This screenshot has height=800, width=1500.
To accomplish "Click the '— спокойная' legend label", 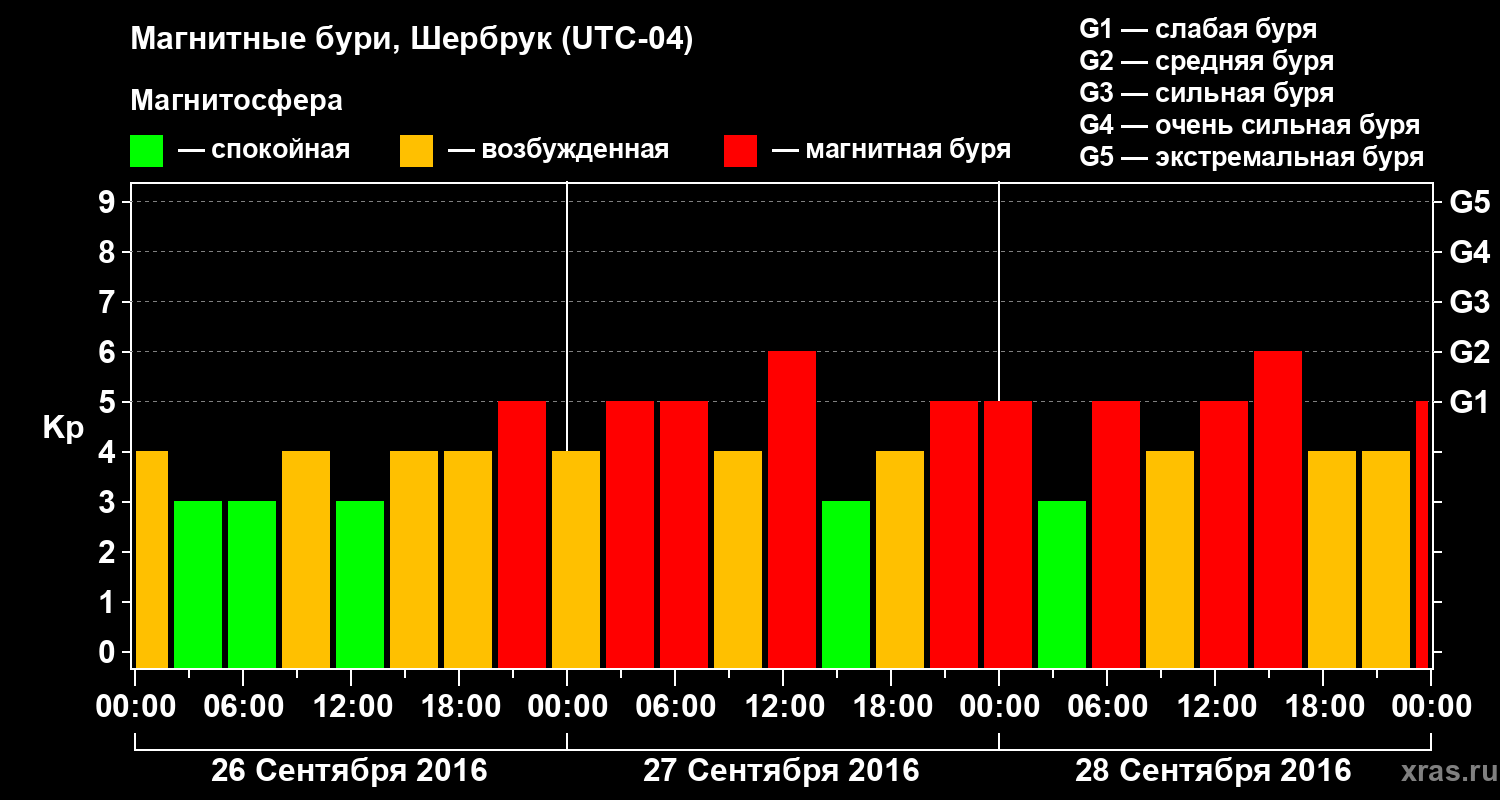I will [x=264, y=151].
